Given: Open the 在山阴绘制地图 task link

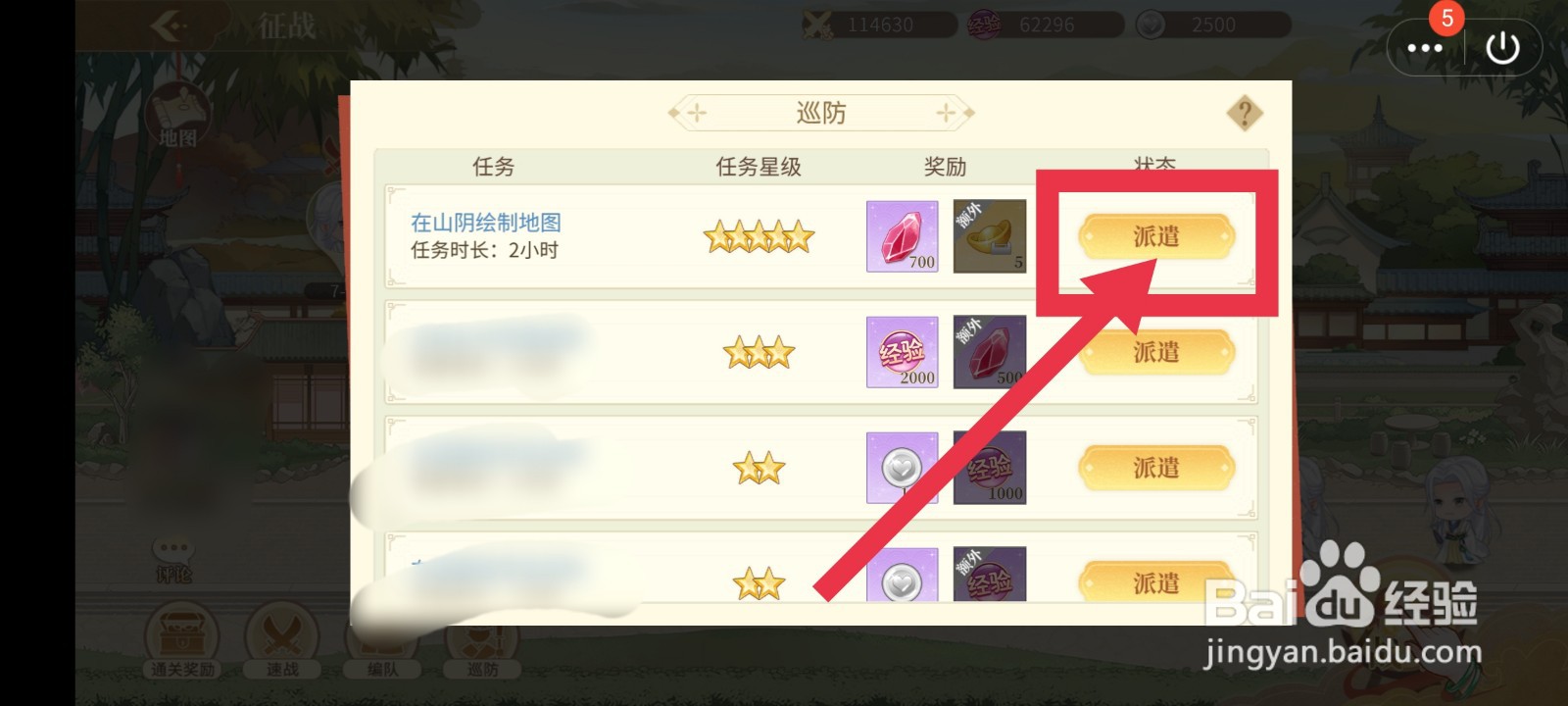Looking at the screenshot, I should (x=486, y=223).
